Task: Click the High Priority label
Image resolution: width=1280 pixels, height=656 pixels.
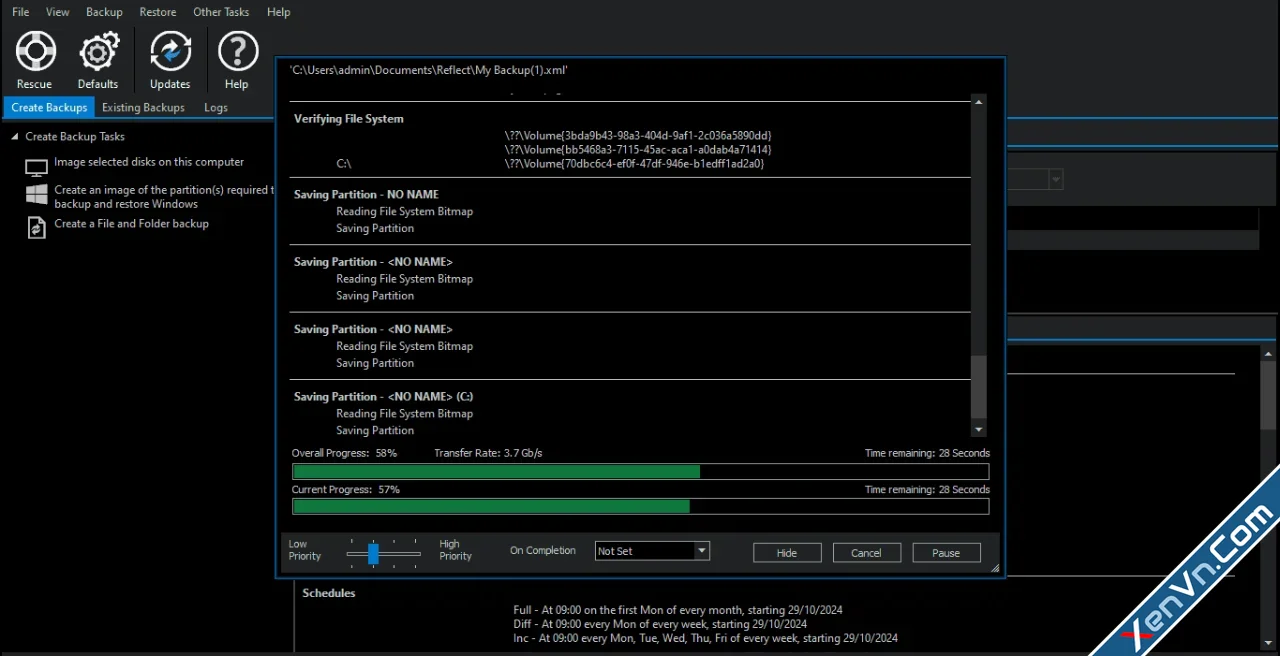Action: point(455,550)
